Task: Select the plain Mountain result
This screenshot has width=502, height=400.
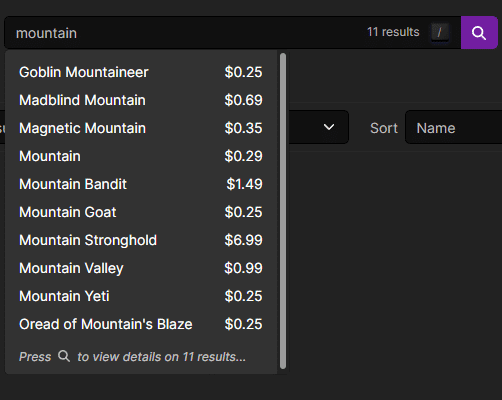Action: click(141, 156)
